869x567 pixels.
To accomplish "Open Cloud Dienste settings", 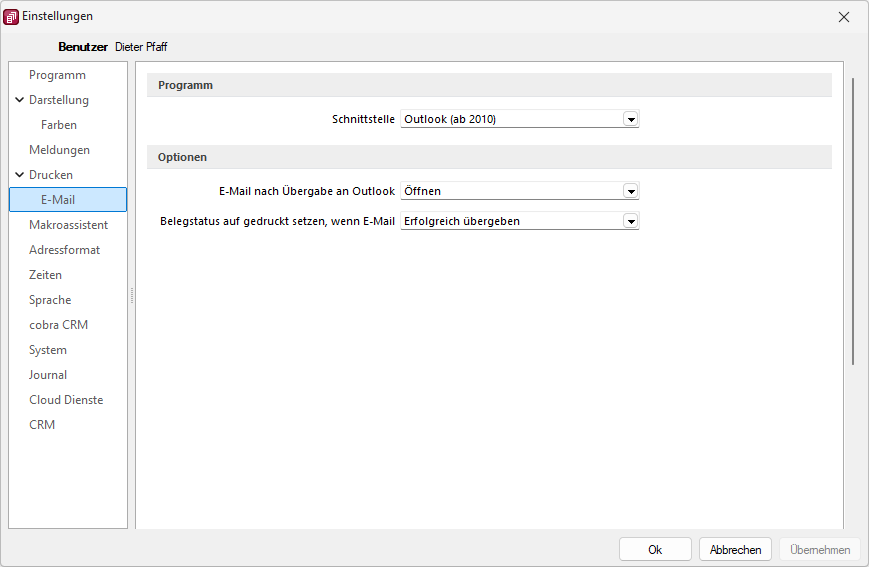I will [x=66, y=400].
